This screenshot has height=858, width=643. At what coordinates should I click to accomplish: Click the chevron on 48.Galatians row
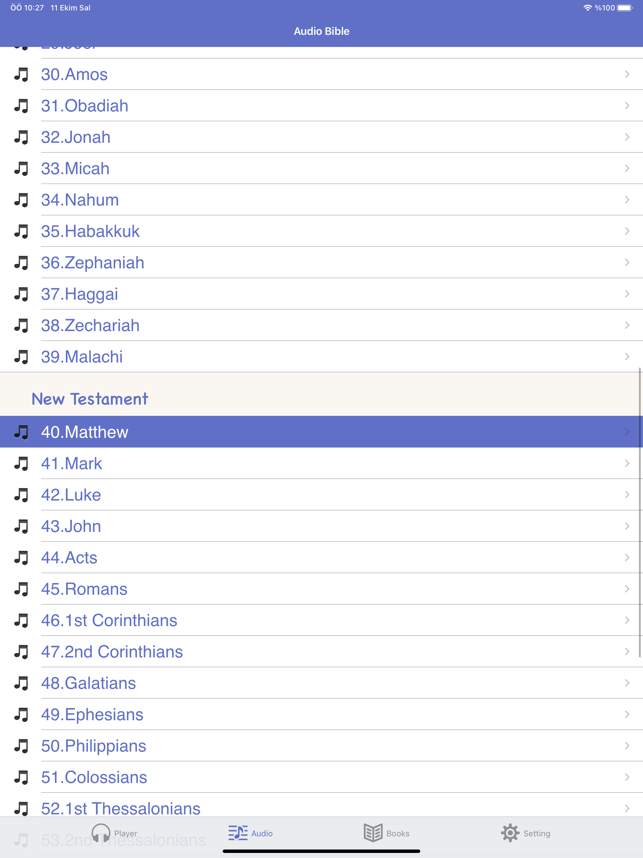[x=627, y=683]
